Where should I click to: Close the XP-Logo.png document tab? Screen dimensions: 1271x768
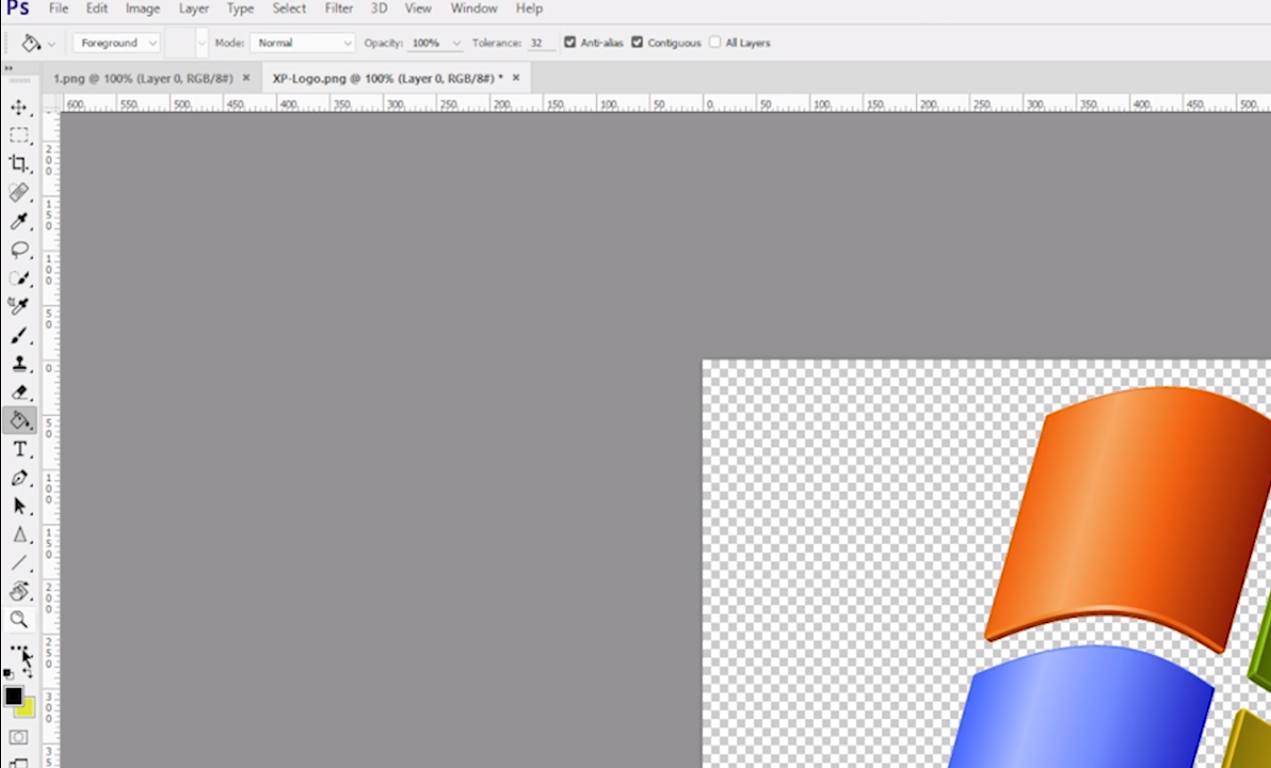click(x=516, y=78)
